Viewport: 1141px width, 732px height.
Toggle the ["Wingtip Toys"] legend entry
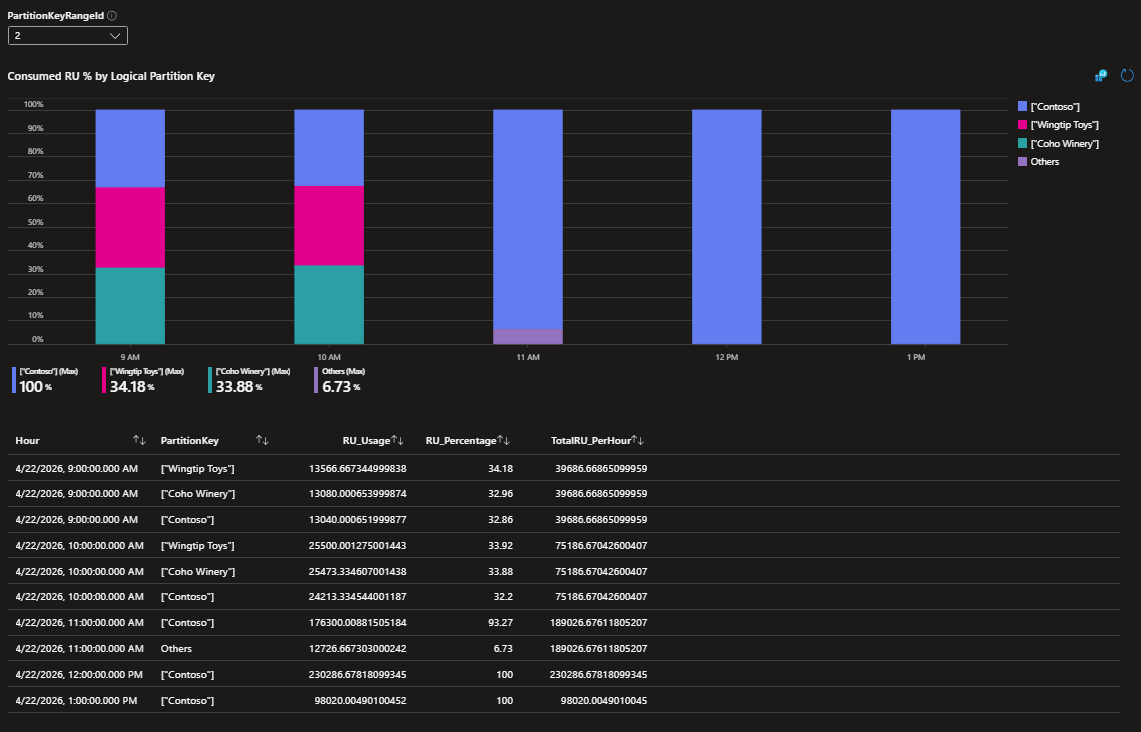1058,125
